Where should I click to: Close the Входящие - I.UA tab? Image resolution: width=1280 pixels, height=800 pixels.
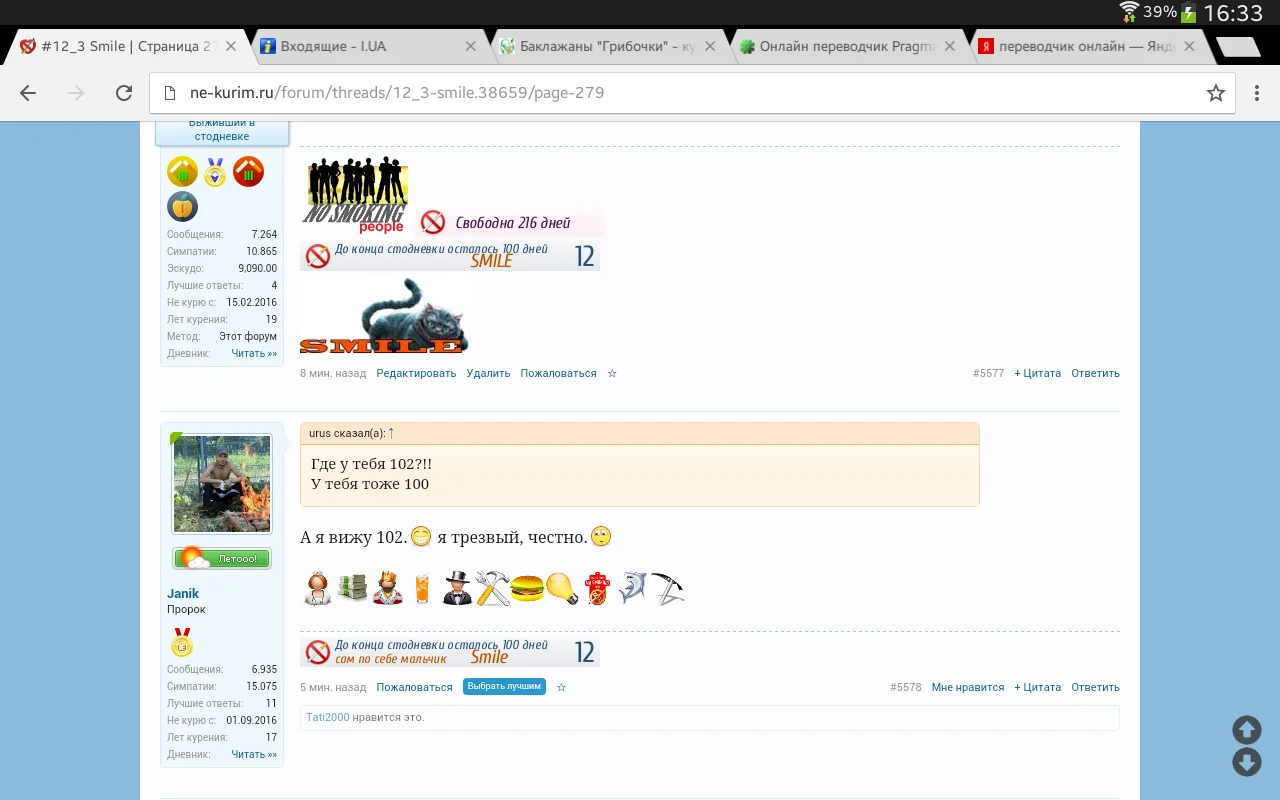471,46
